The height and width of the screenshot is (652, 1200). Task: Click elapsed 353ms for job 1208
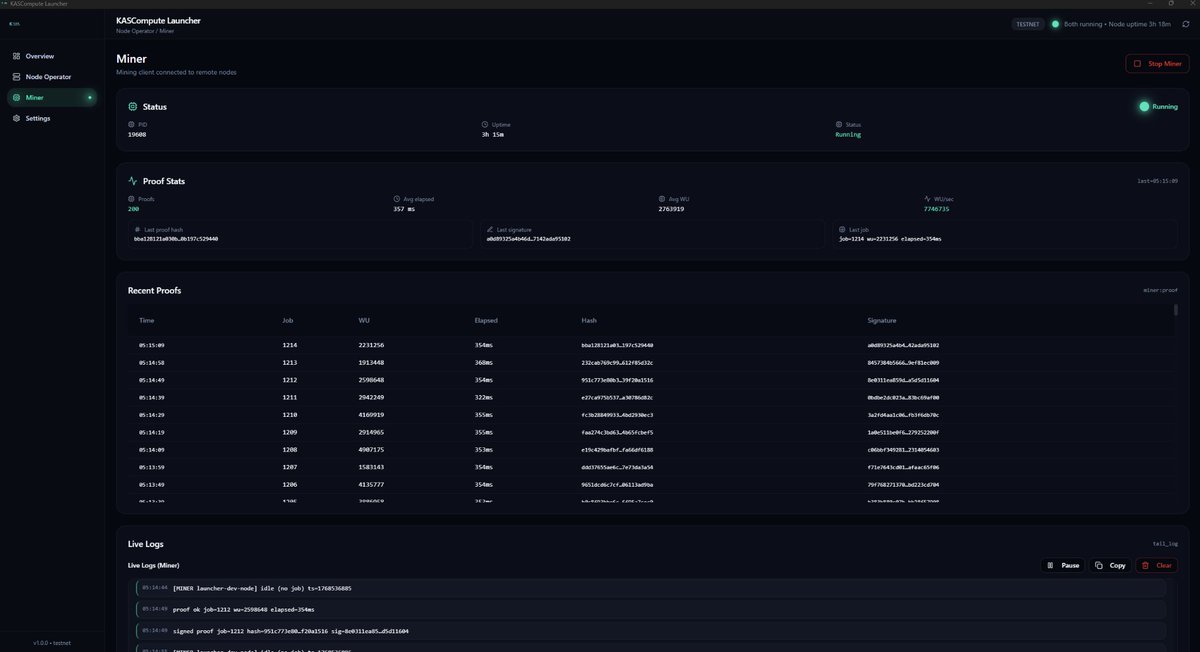[484, 449]
